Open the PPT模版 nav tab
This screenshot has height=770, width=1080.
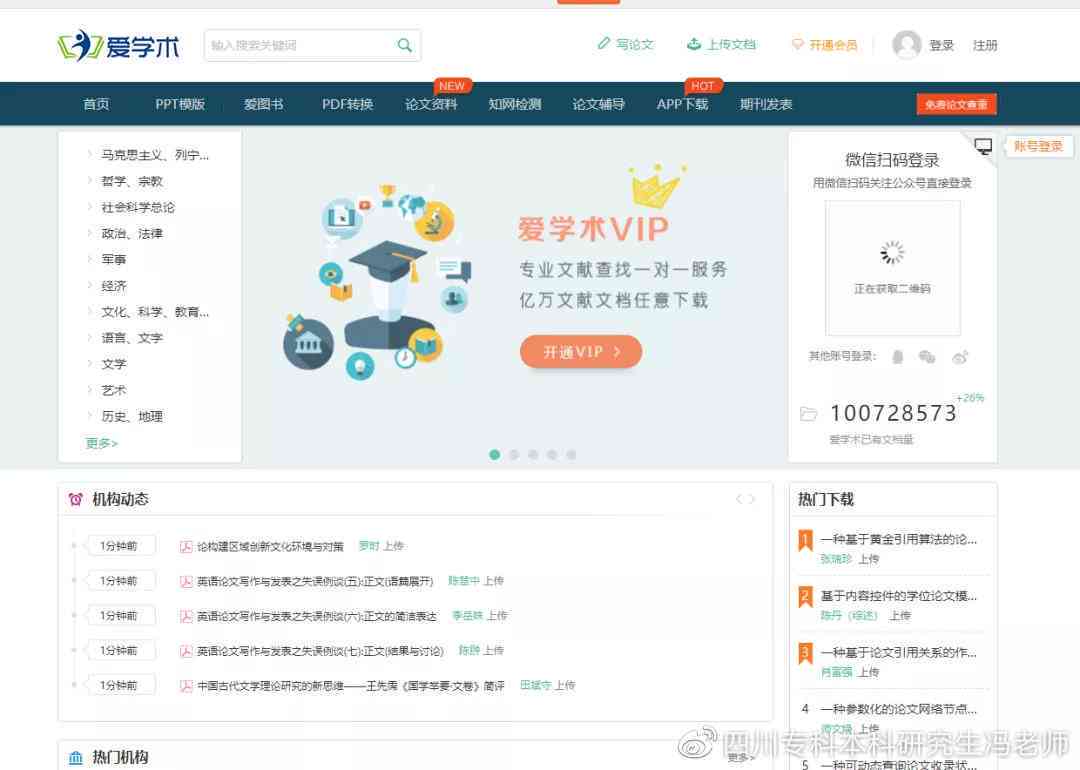point(180,104)
